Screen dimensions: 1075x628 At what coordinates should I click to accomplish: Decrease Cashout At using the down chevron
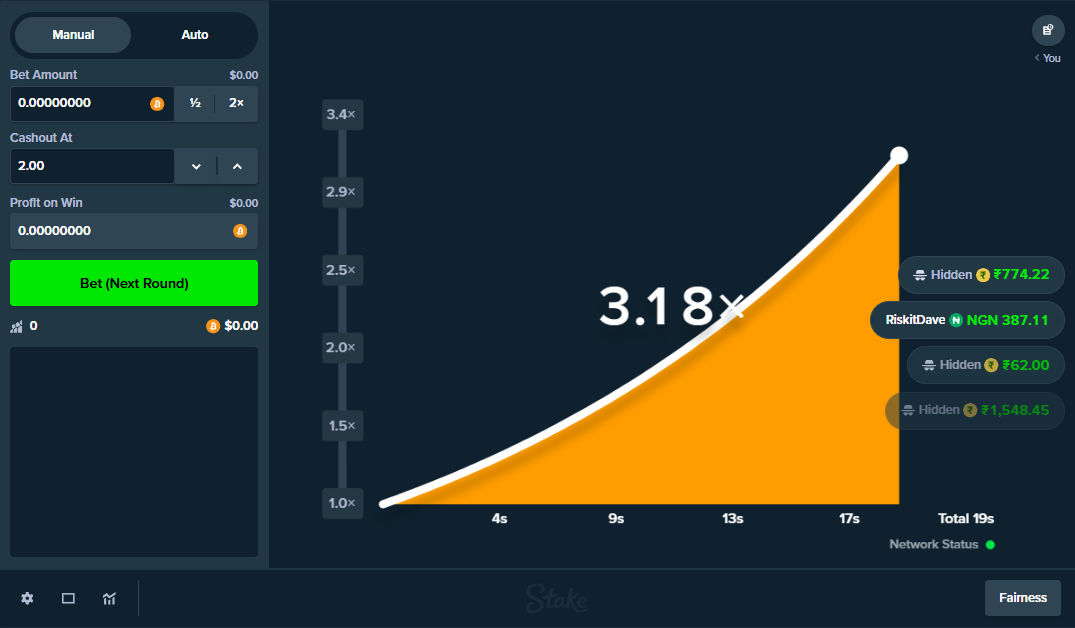click(195, 166)
